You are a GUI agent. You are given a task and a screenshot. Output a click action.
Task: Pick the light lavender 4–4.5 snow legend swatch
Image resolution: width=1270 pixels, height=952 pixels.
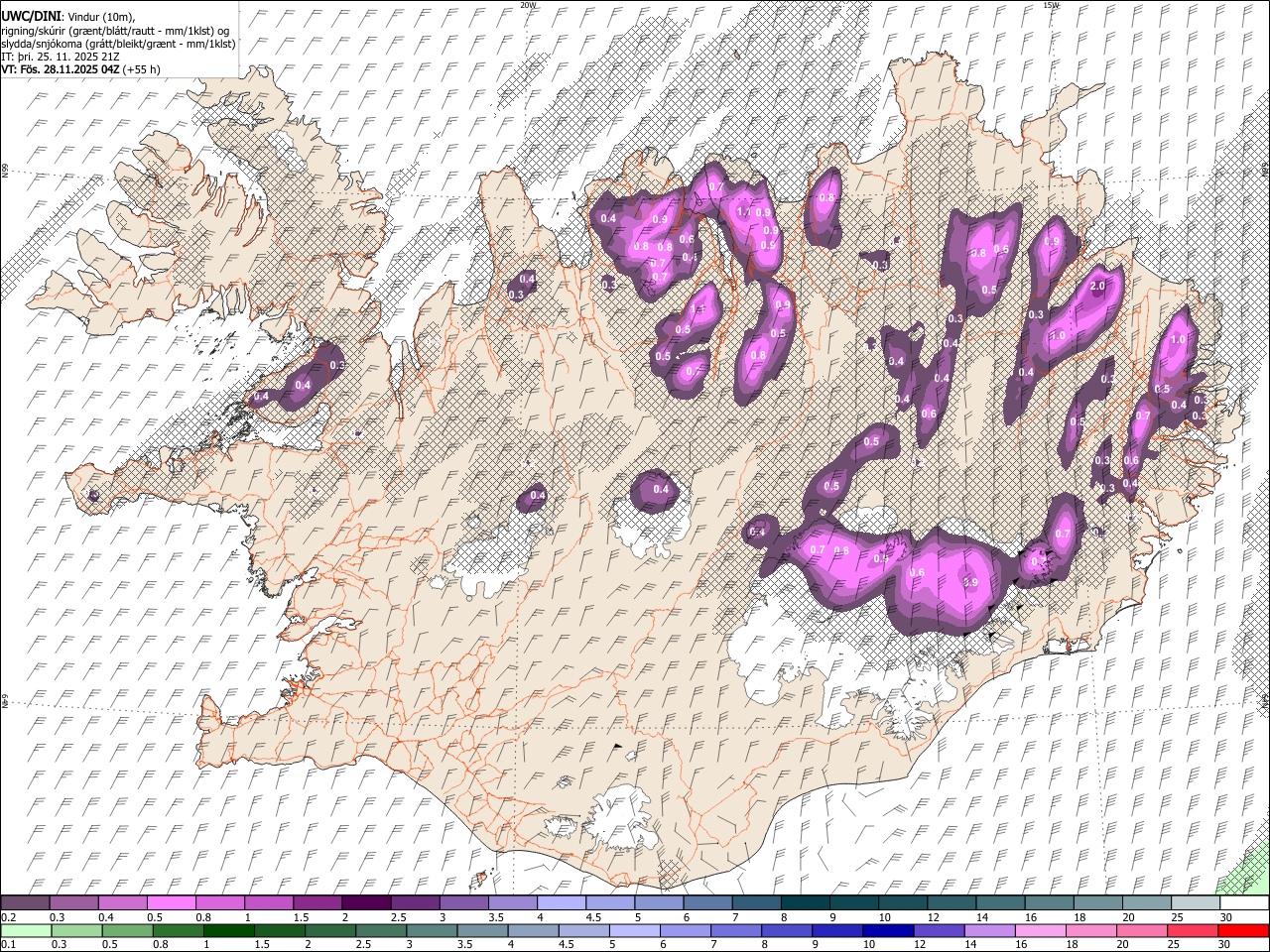(561, 902)
